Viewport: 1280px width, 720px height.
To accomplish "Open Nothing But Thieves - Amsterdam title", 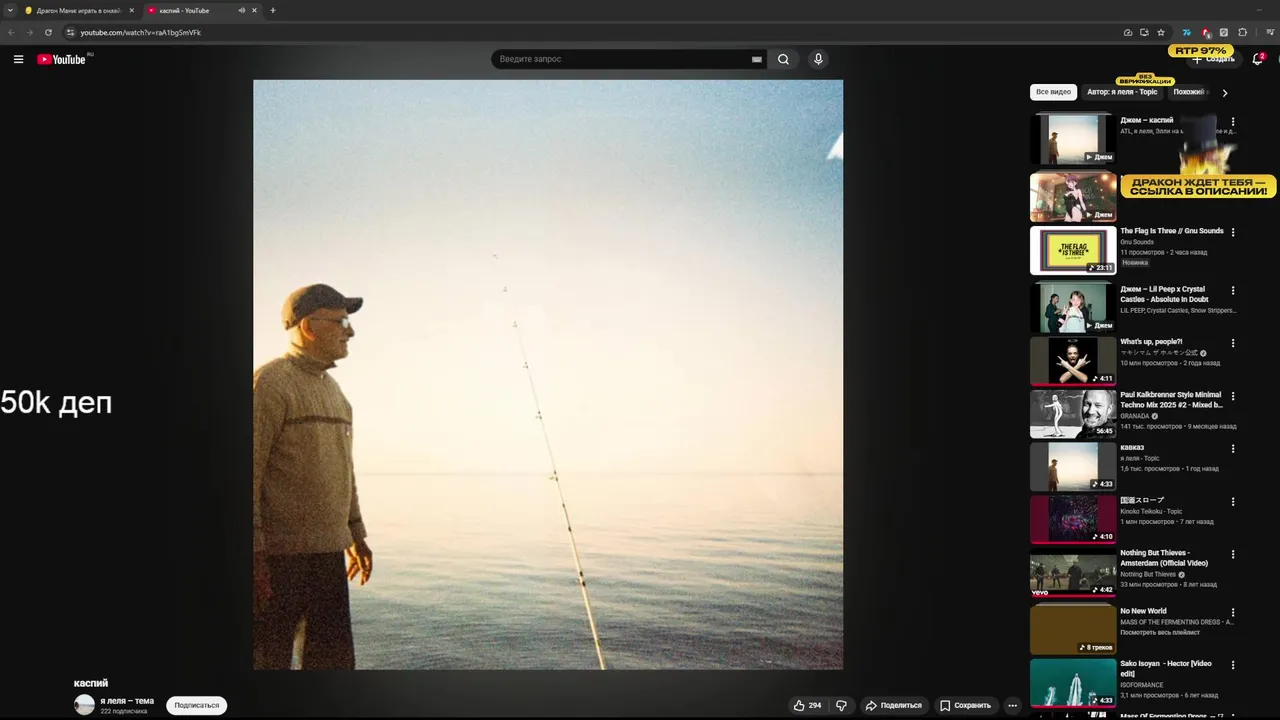I will [x=1165, y=558].
